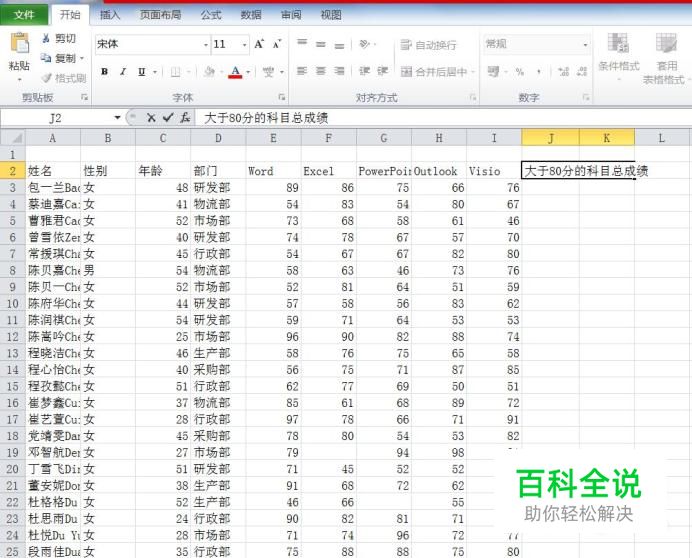The image size is (692, 558).
Task: Click the Copy (复制) icon
Action: pos(46,58)
